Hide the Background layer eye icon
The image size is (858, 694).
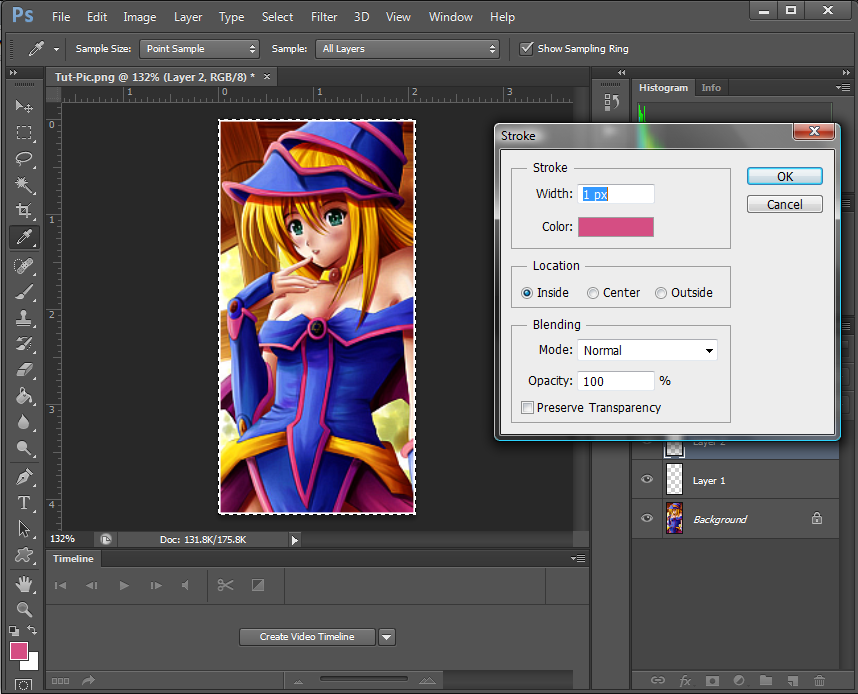point(647,518)
